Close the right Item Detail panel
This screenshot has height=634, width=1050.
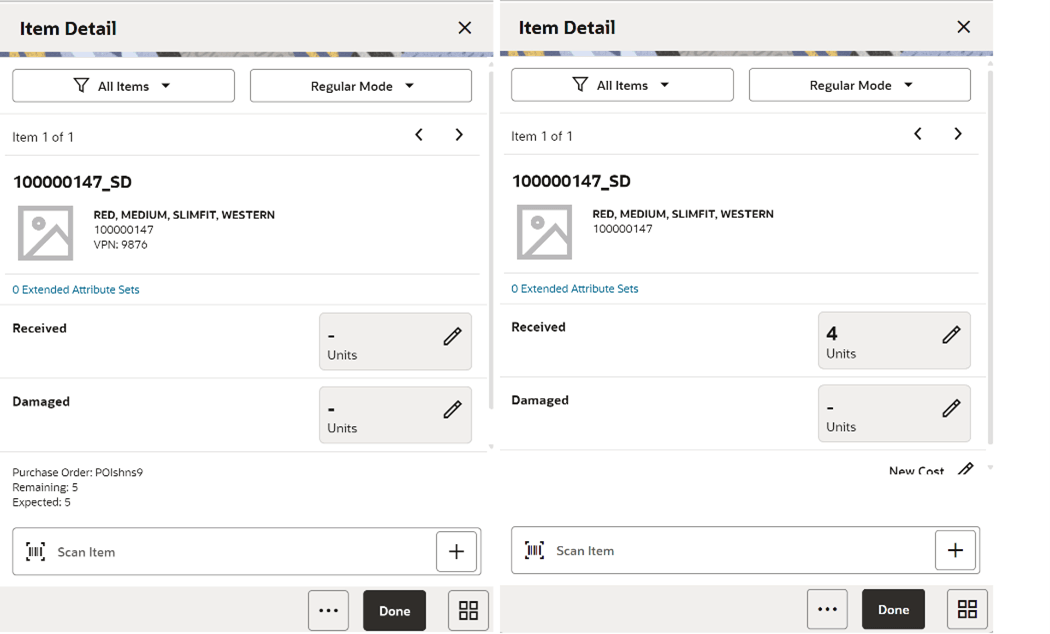click(964, 27)
